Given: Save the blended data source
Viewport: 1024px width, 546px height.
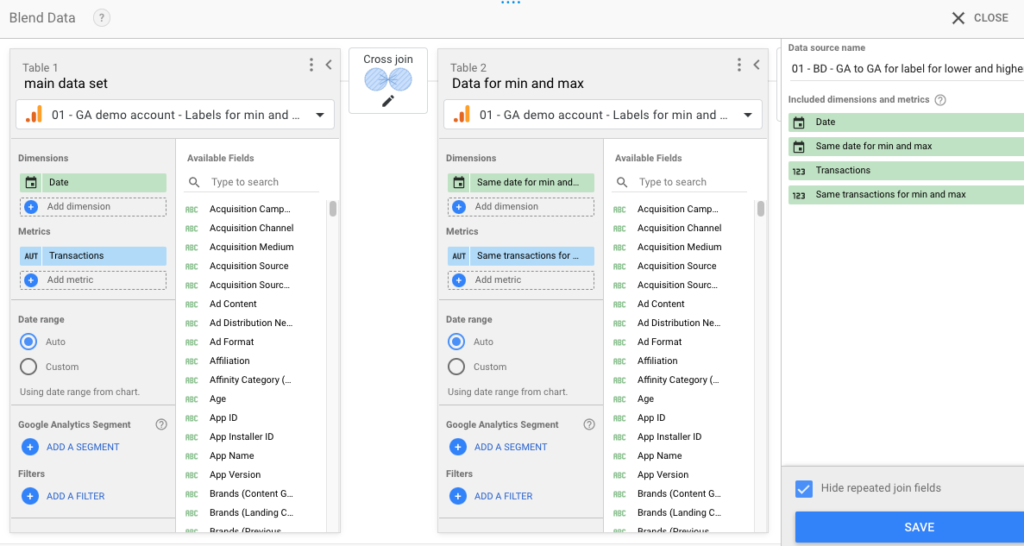Looking at the screenshot, I should (x=910, y=527).
